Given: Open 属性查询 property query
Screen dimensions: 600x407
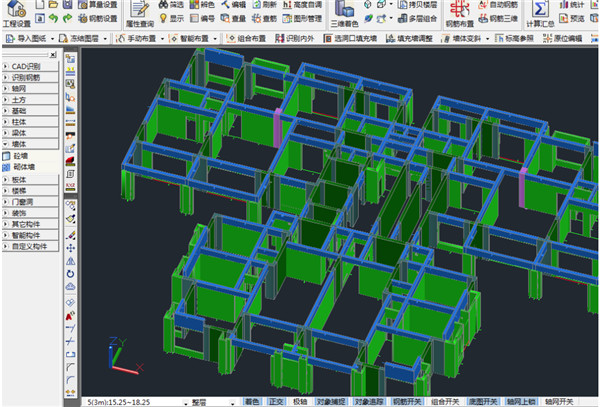Looking at the screenshot, I should pyautogui.click(x=140, y=14).
